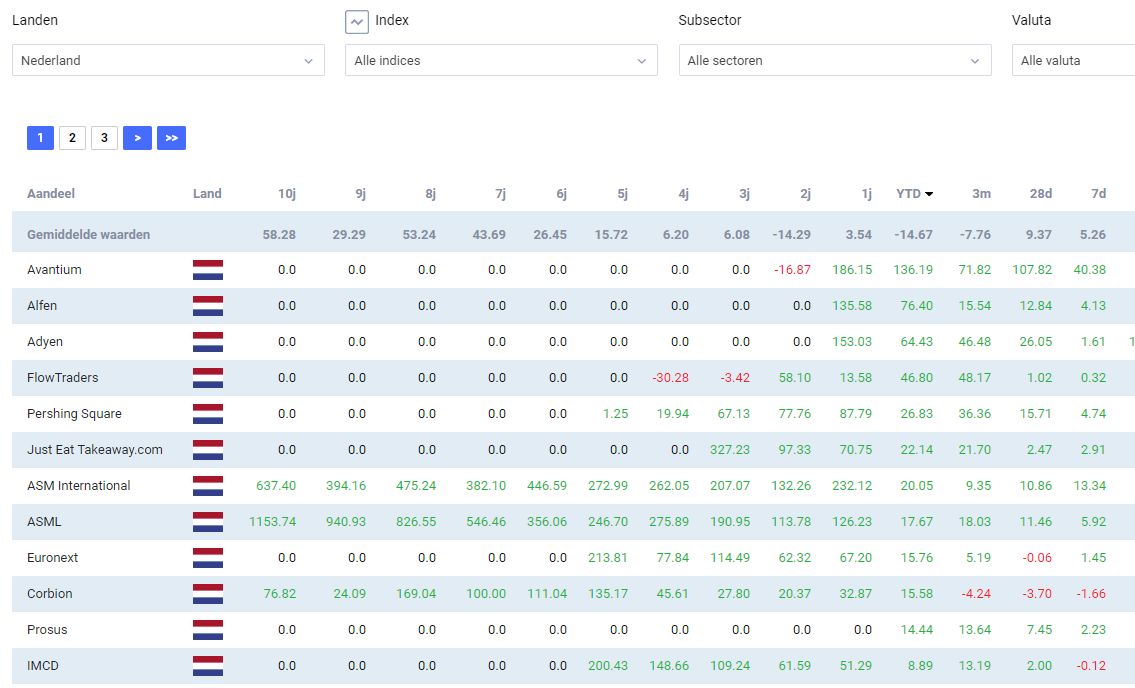Open the Alle valuta dropdown
This screenshot has width=1135, height=688.
click(1073, 60)
